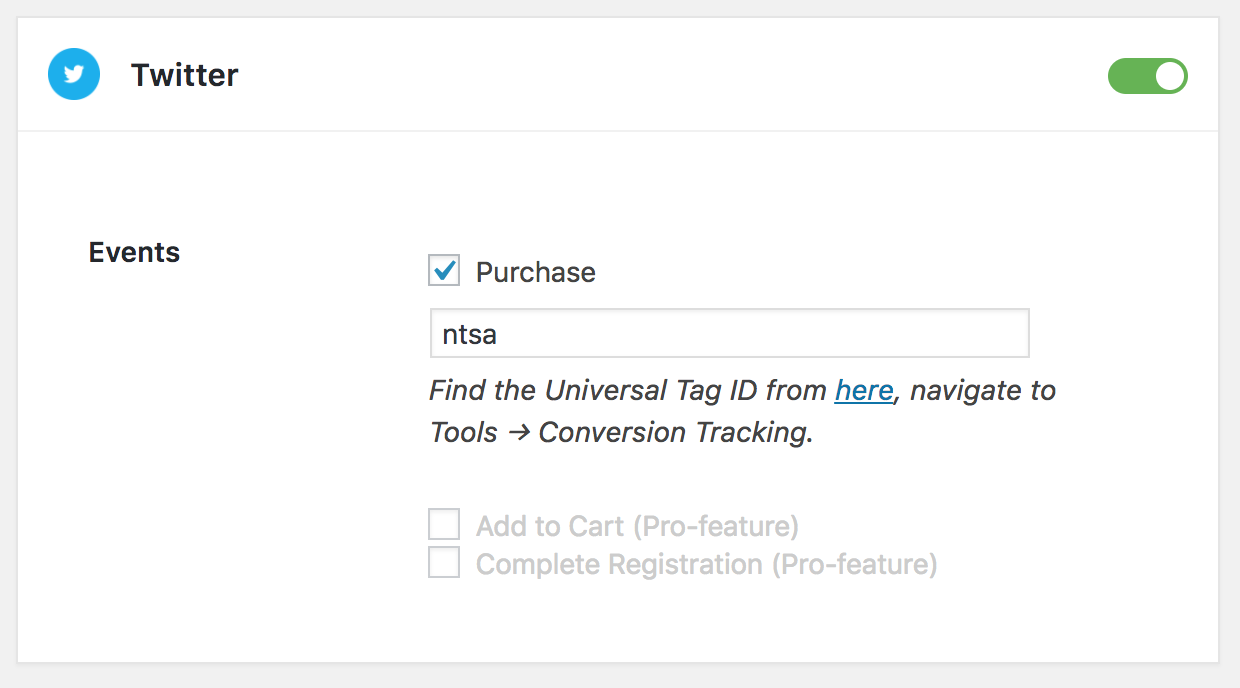Screen dimensions: 1240x688
Task: Select the Events section label
Action: (133, 252)
